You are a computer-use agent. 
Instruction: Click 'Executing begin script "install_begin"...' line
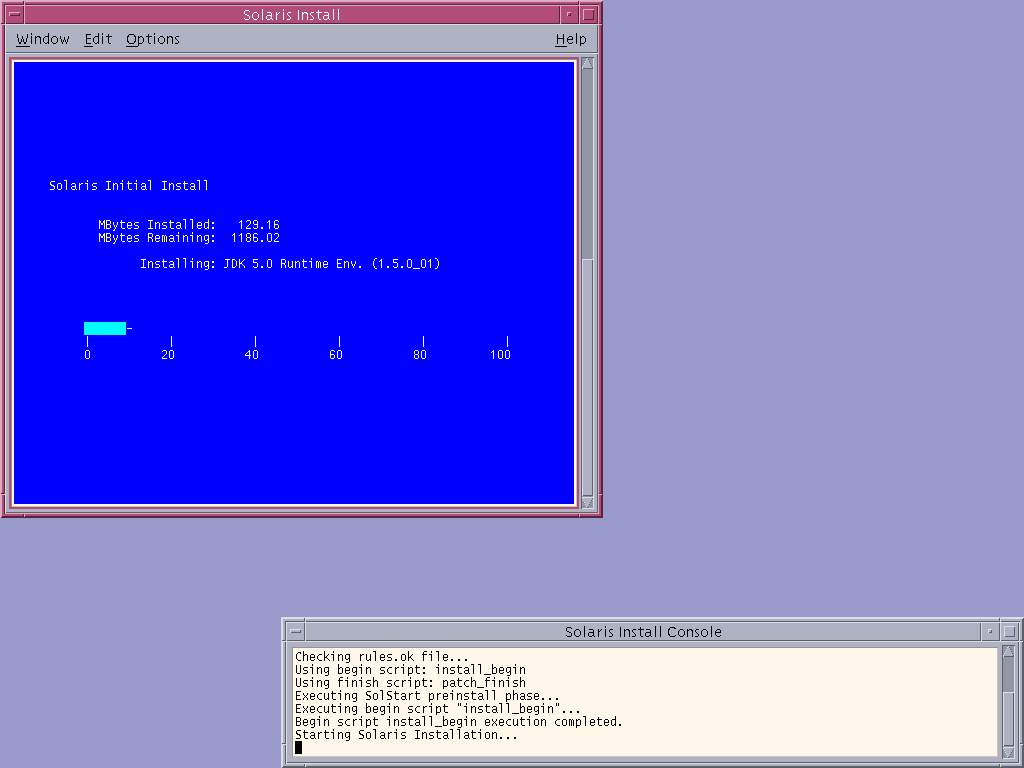tap(438, 709)
